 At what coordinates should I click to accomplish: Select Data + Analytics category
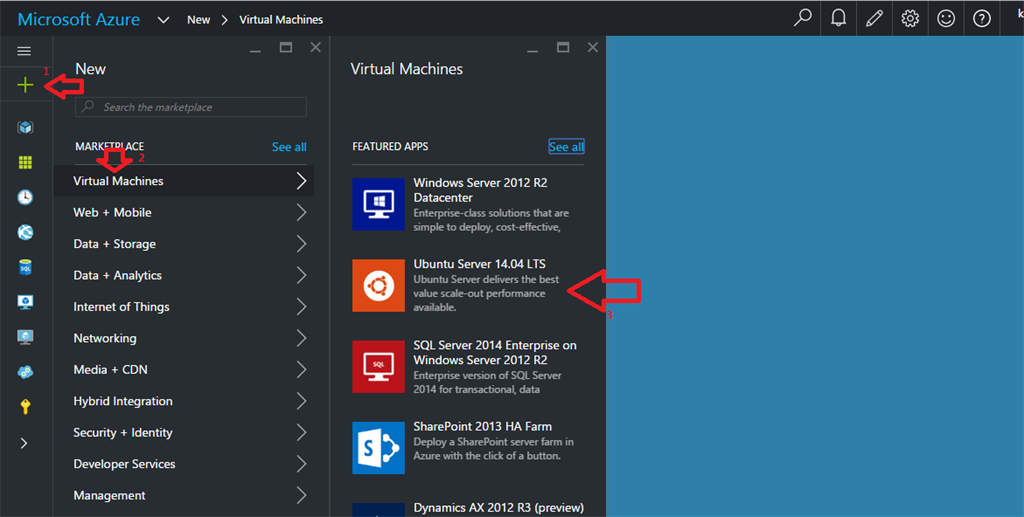point(184,275)
